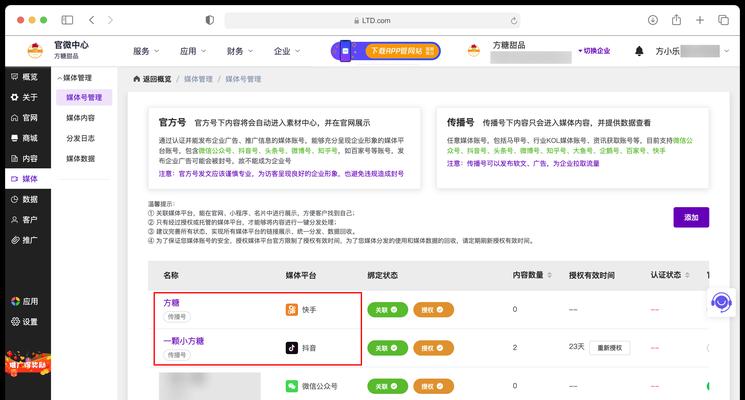745x400 pixels.
Task: Select 媒体号管理 in the submenu
Action: (84, 97)
